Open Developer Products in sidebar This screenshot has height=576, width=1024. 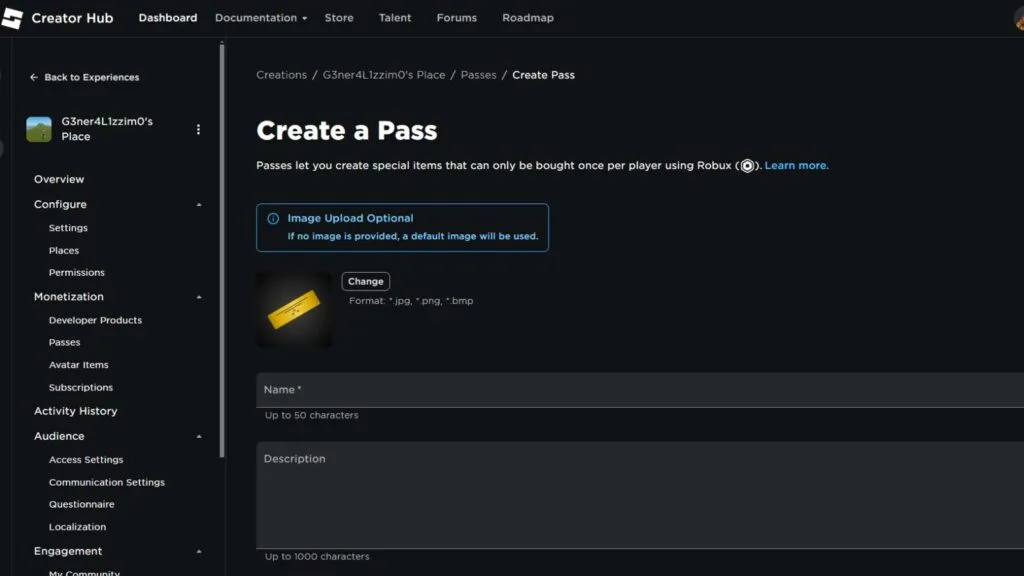click(x=95, y=321)
